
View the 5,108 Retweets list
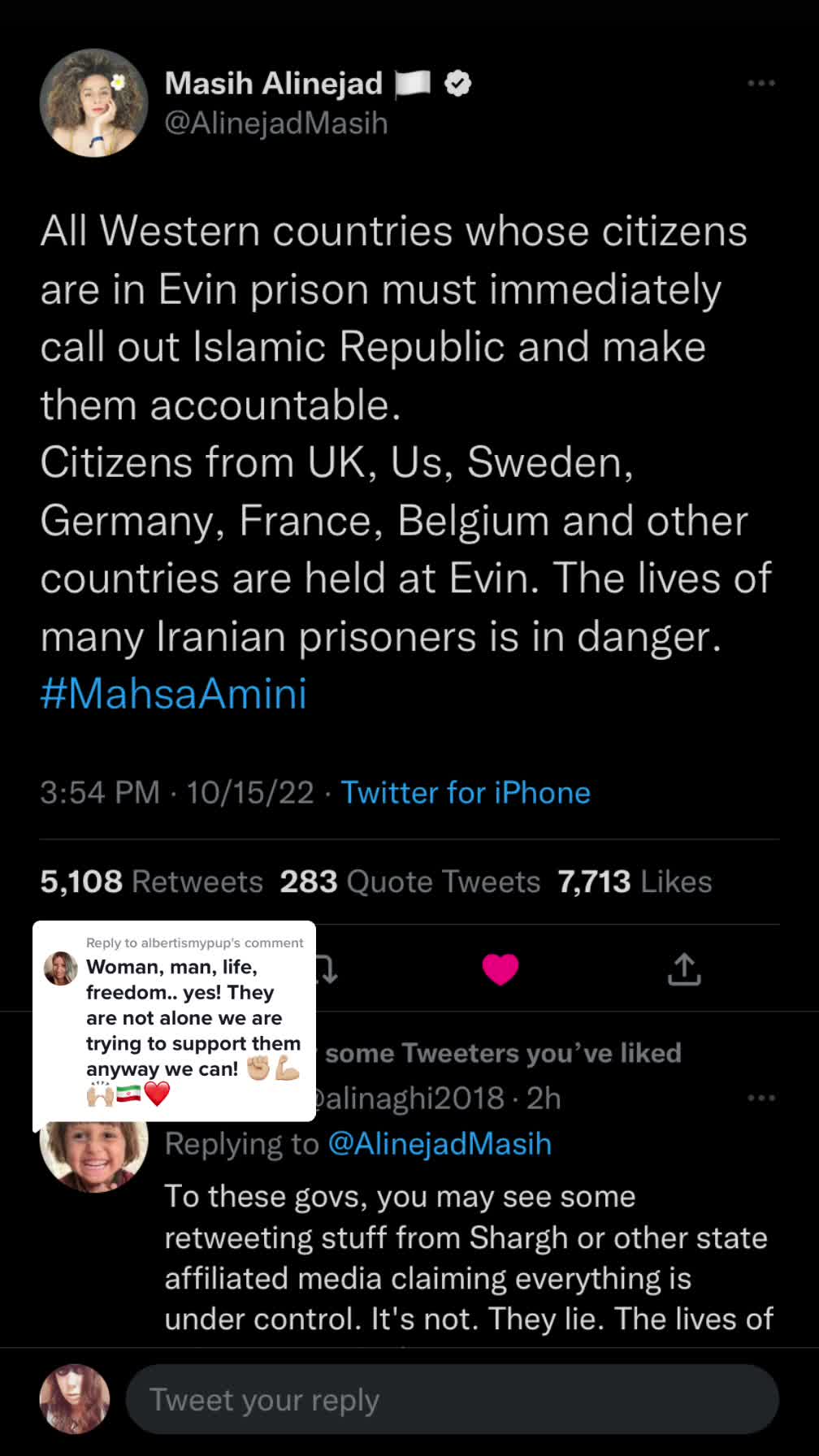152,882
